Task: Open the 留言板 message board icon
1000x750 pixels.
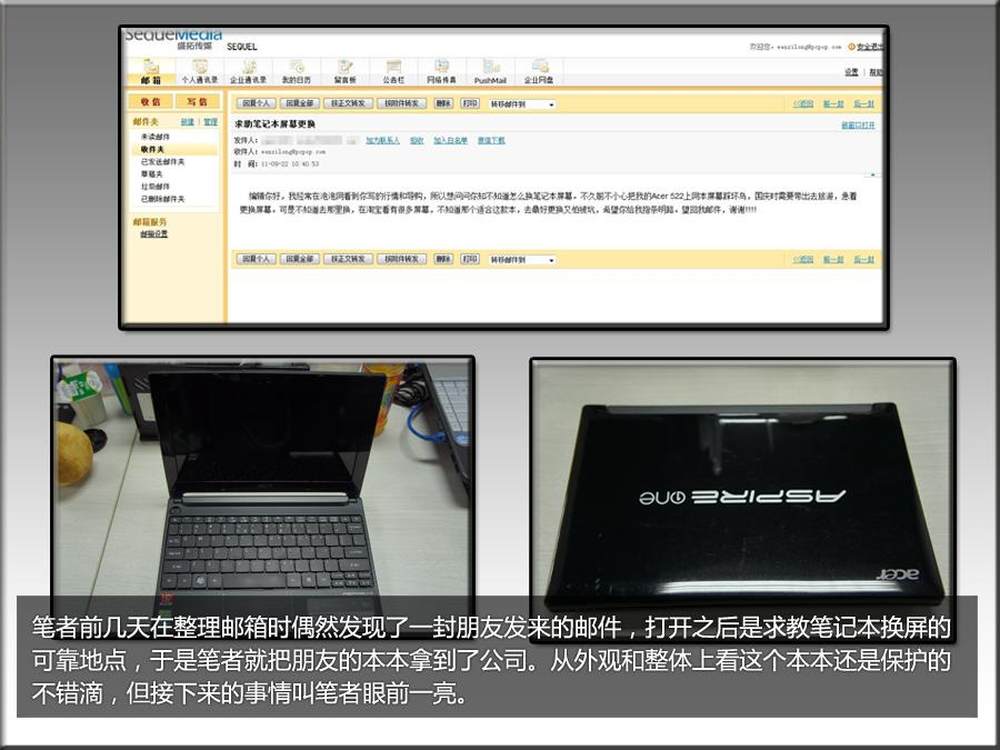Action: 346,70
